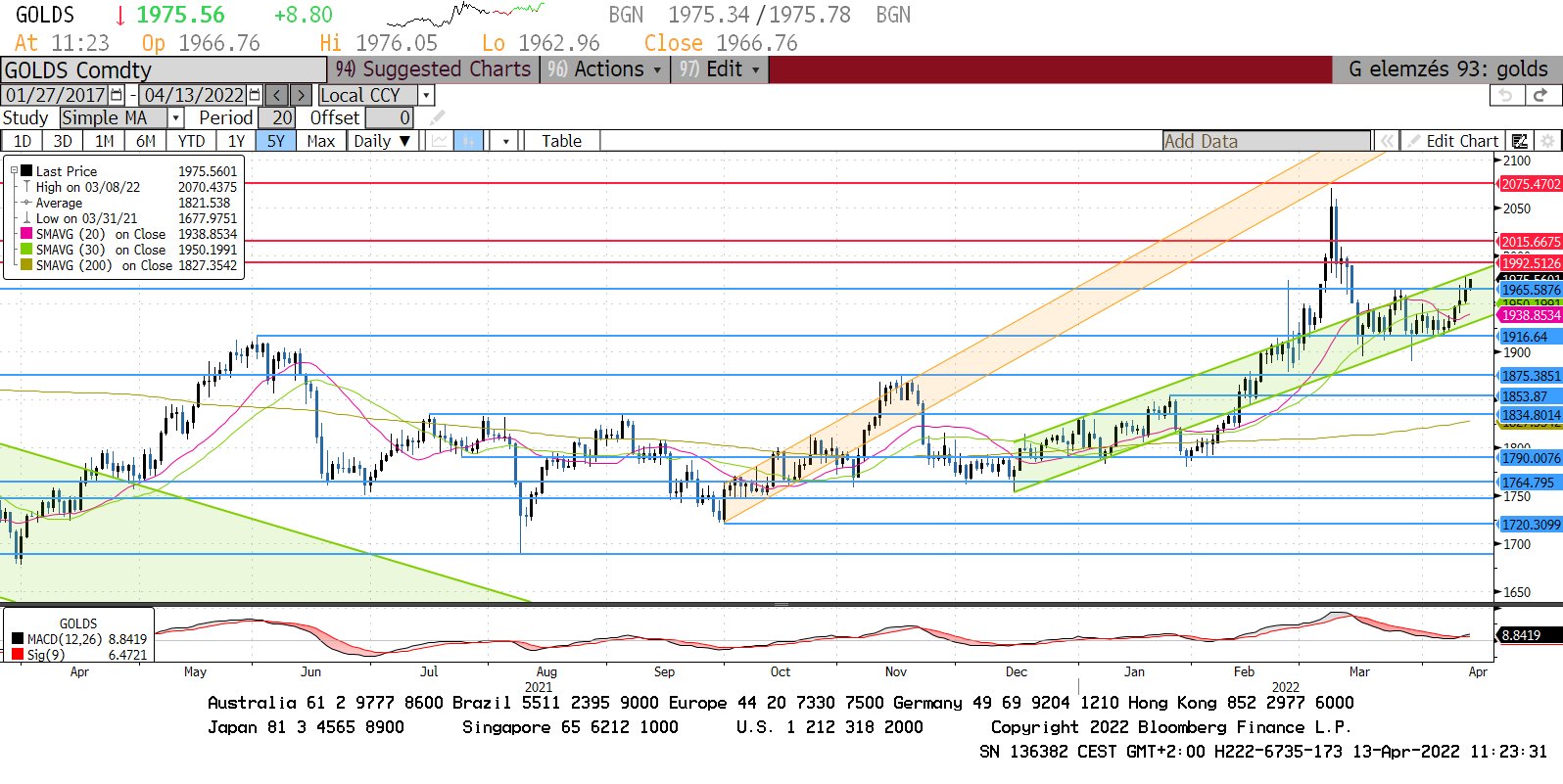The width and height of the screenshot is (1563, 784).
Task: Click the Period value field
Action: tap(277, 117)
